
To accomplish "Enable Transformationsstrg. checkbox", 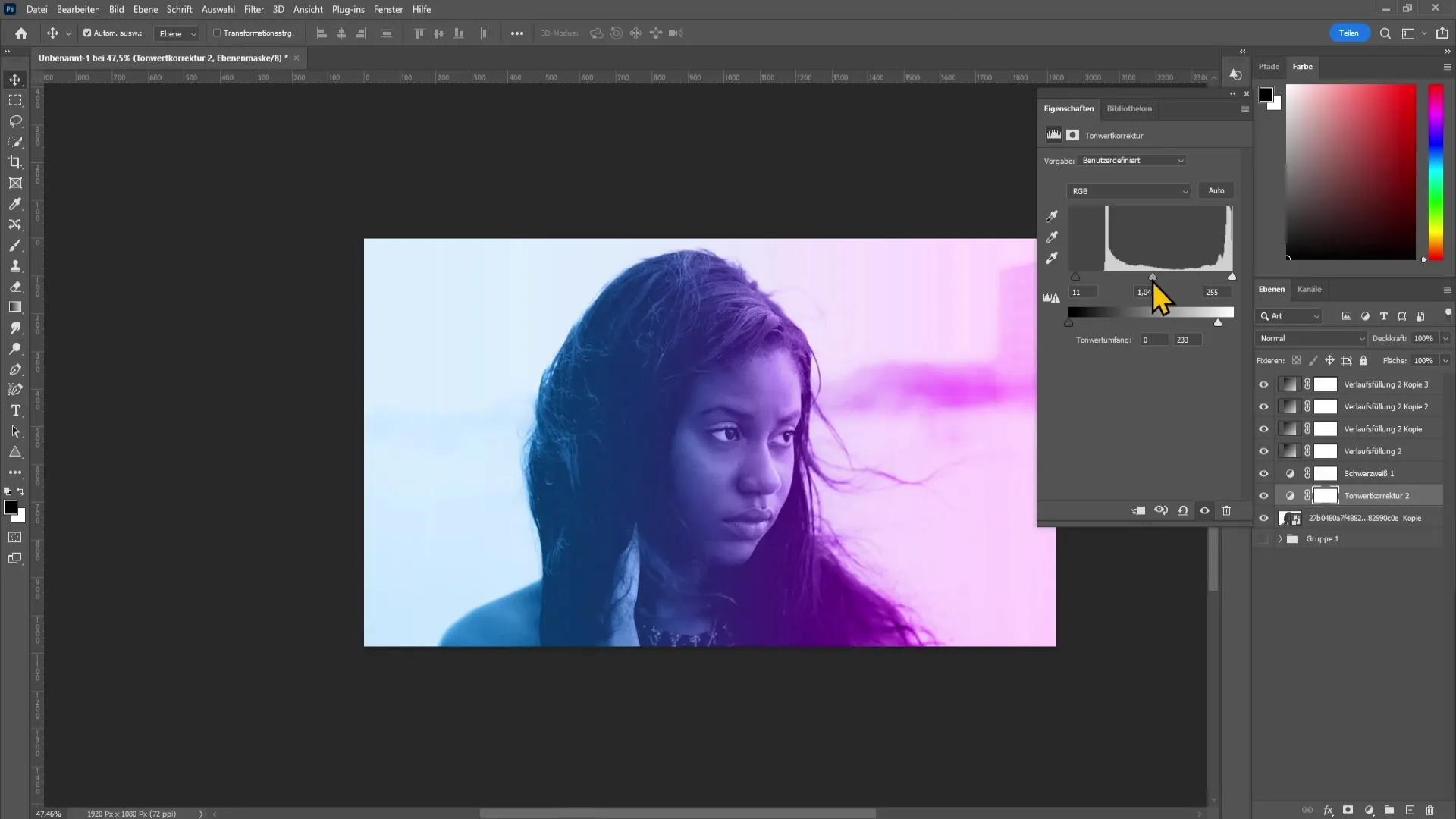I will coord(217,33).
